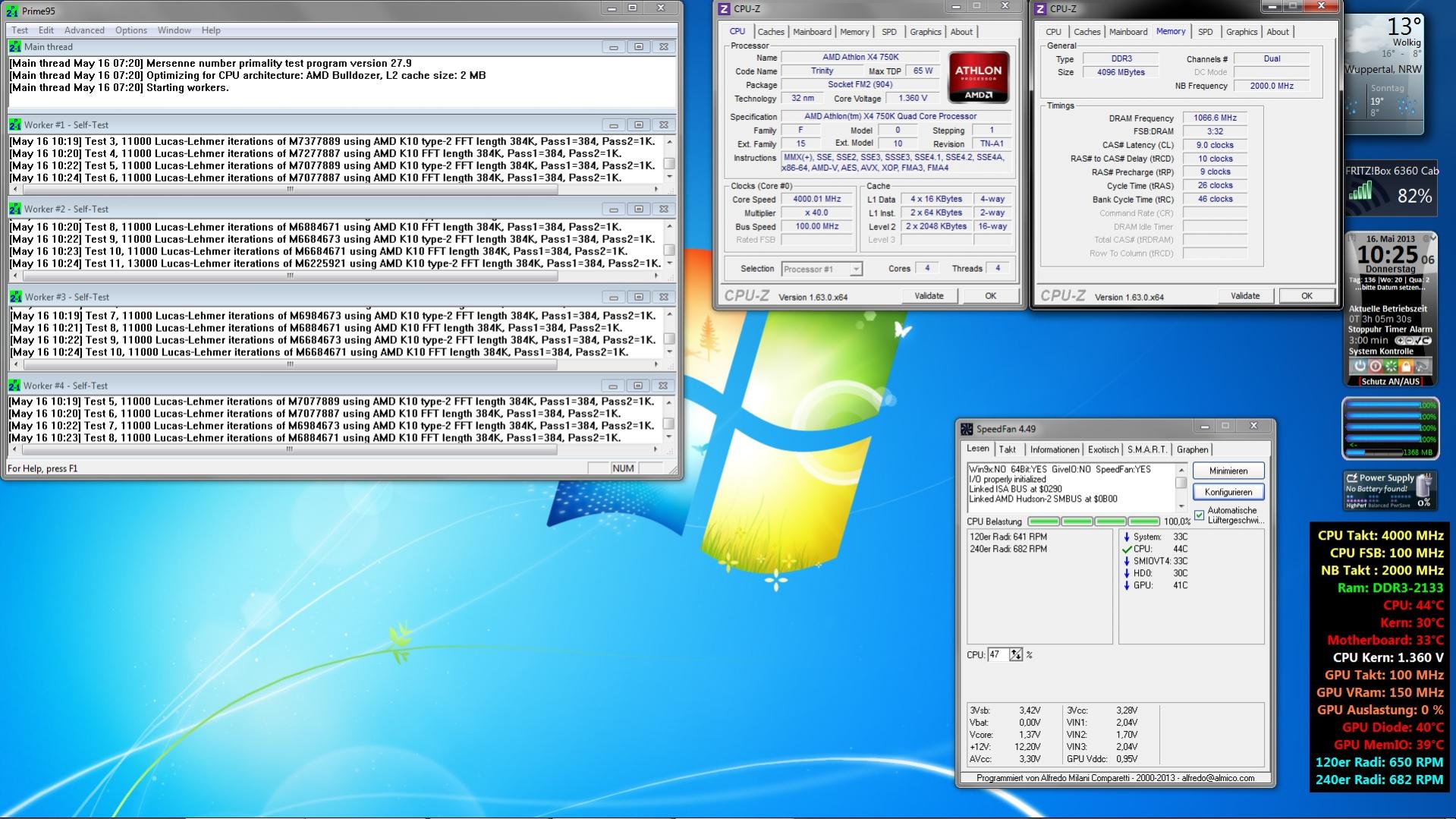Click the red shutdown icon in System Kontrolle
Screen dimensions: 1456x819
pyautogui.click(x=1375, y=366)
